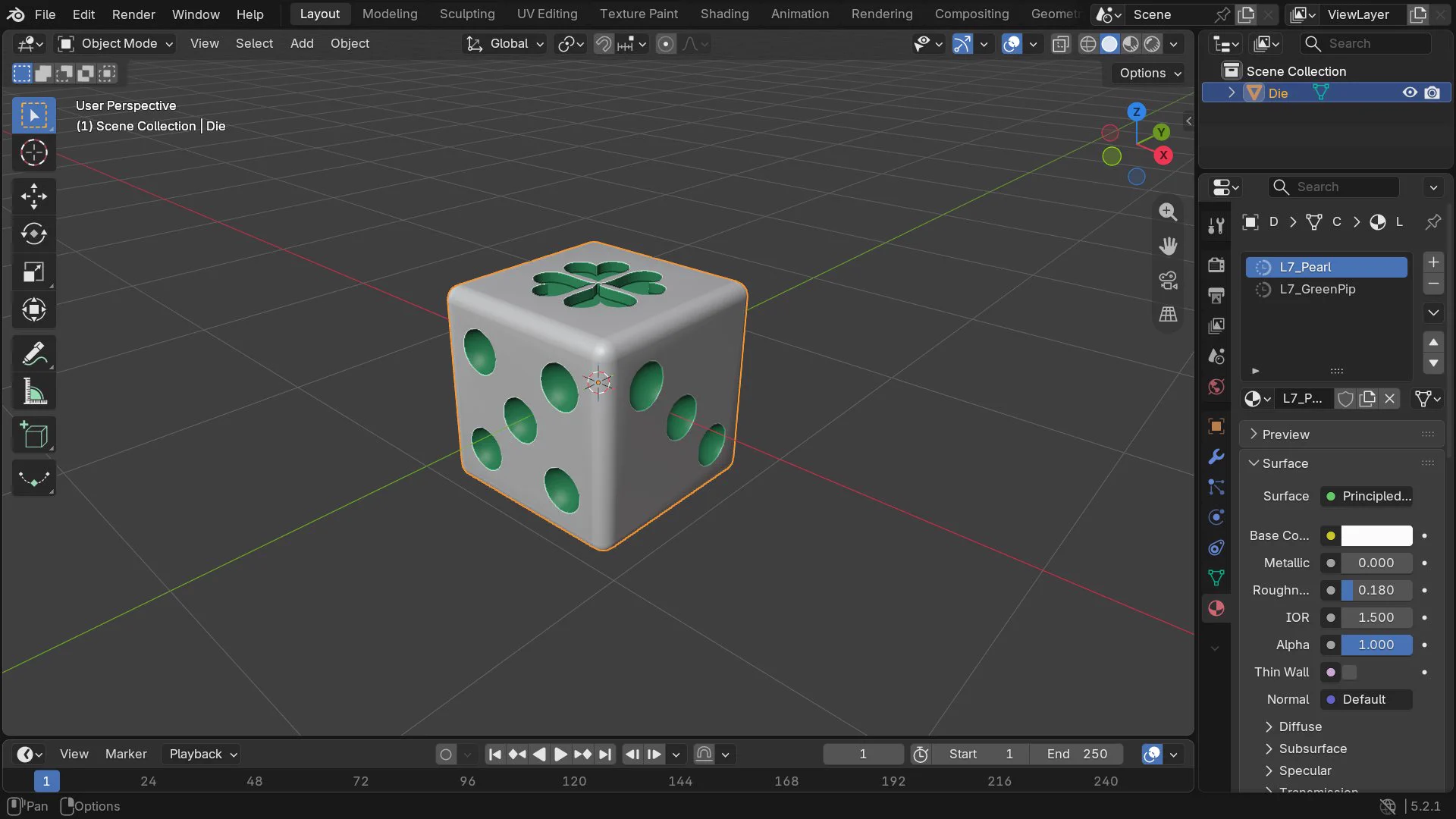Click the Options button in viewport
Image resolution: width=1456 pixels, height=819 pixels.
coord(1150,73)
